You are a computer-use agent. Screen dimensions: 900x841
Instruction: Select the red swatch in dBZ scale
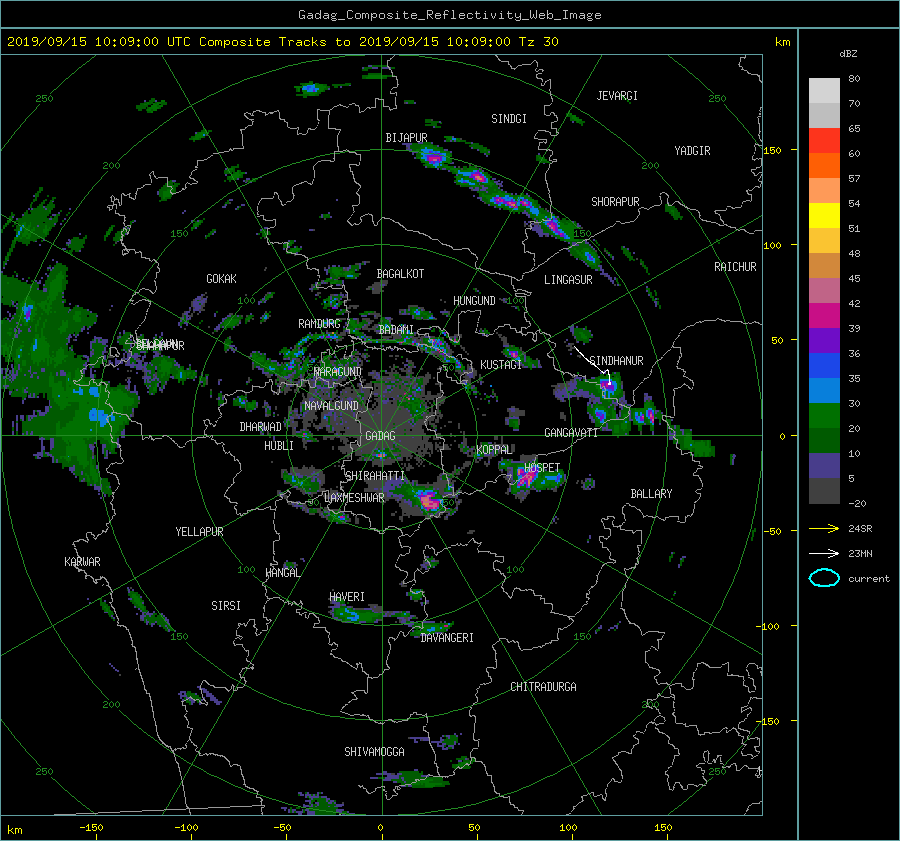824,140
